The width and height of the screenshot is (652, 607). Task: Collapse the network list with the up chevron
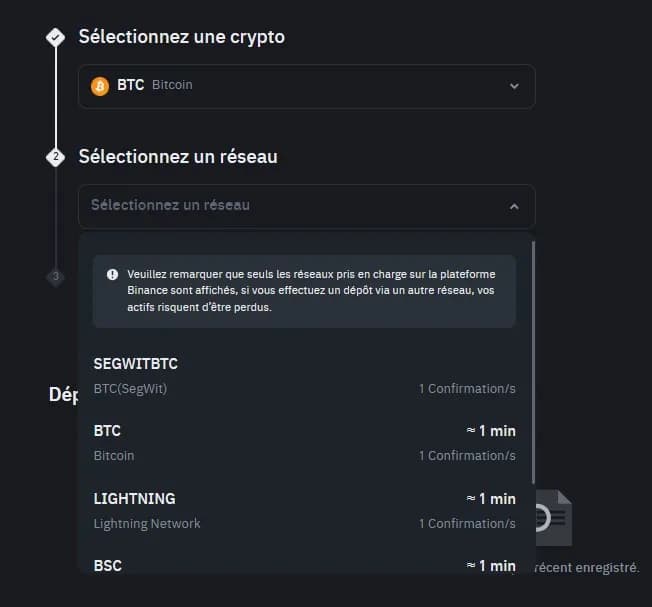tap(514, 206)
